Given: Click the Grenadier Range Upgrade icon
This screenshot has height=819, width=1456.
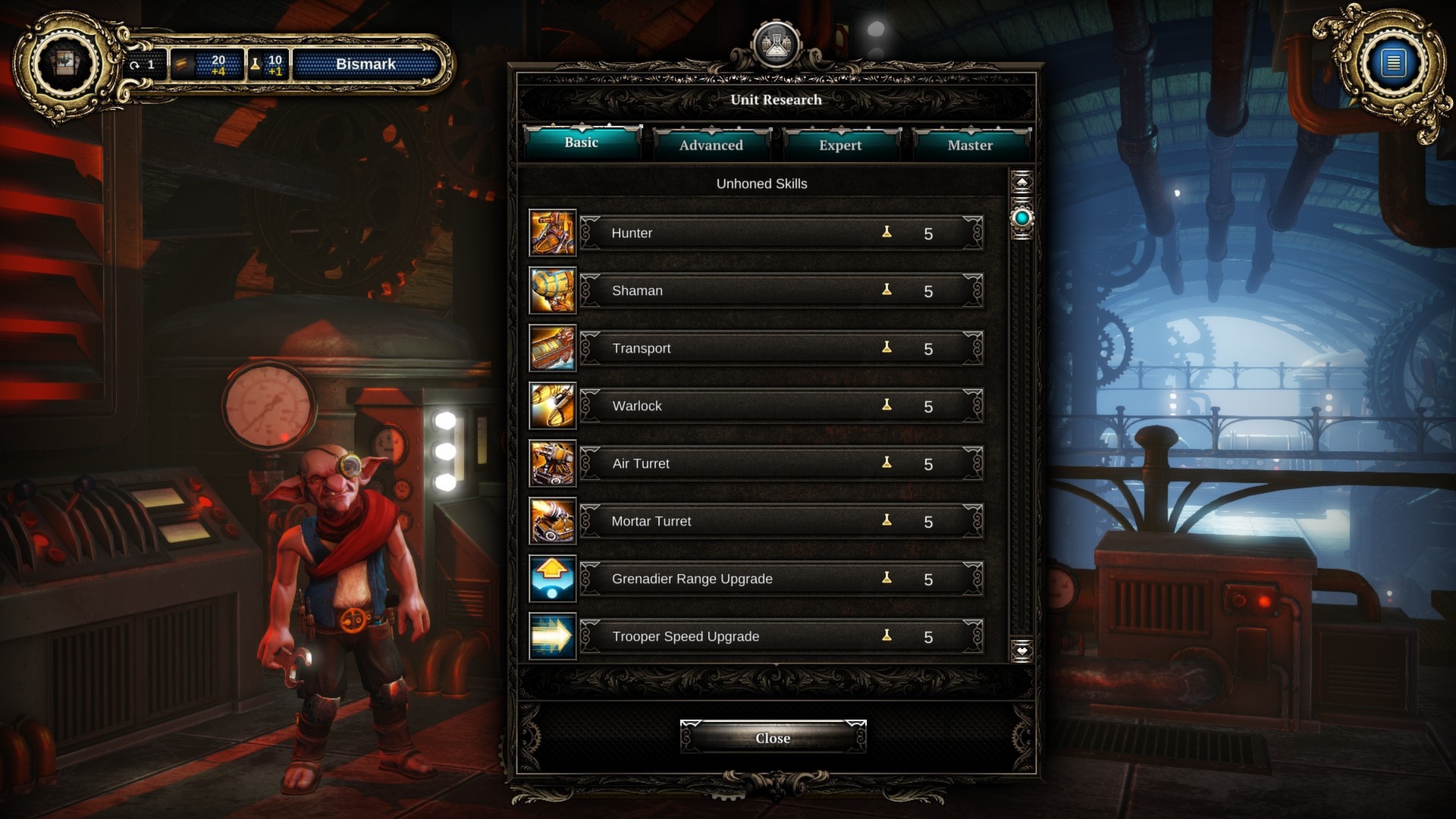Looking at the screenshot, I should pyautogui.click(x=551, y=578).
